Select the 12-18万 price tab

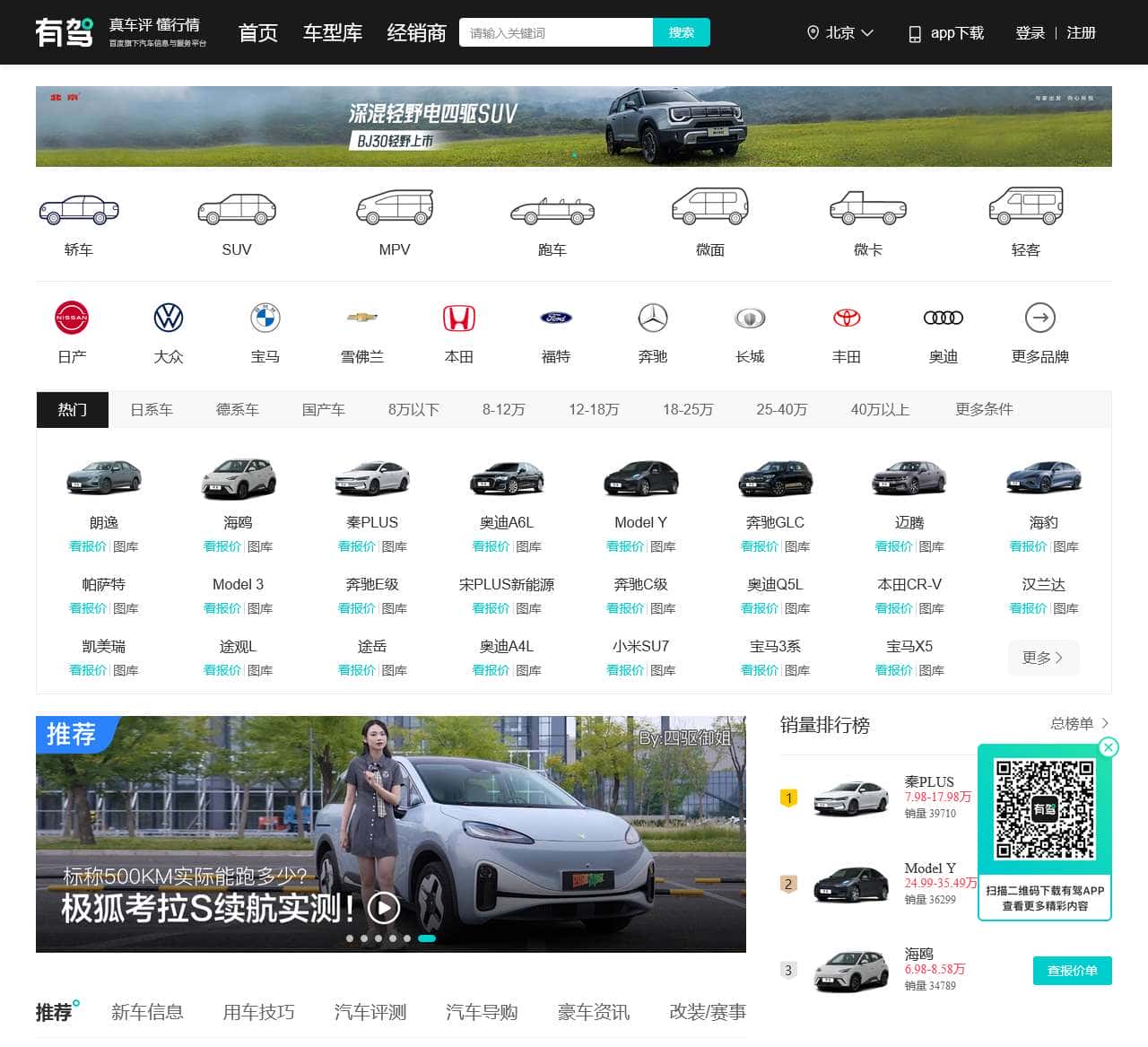click(x=594, y=410)
